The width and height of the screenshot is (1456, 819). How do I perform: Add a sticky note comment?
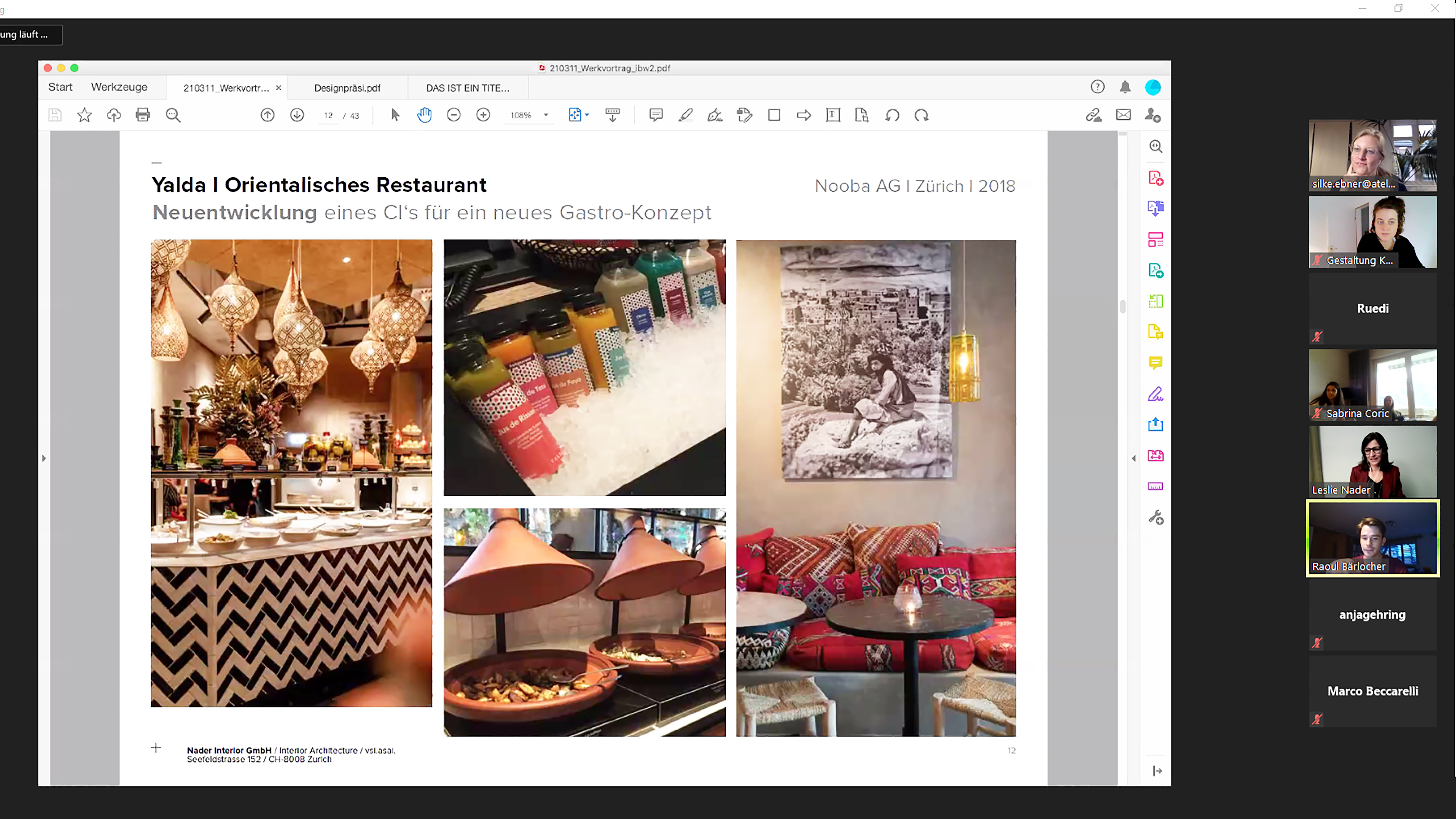pos(656,115)
